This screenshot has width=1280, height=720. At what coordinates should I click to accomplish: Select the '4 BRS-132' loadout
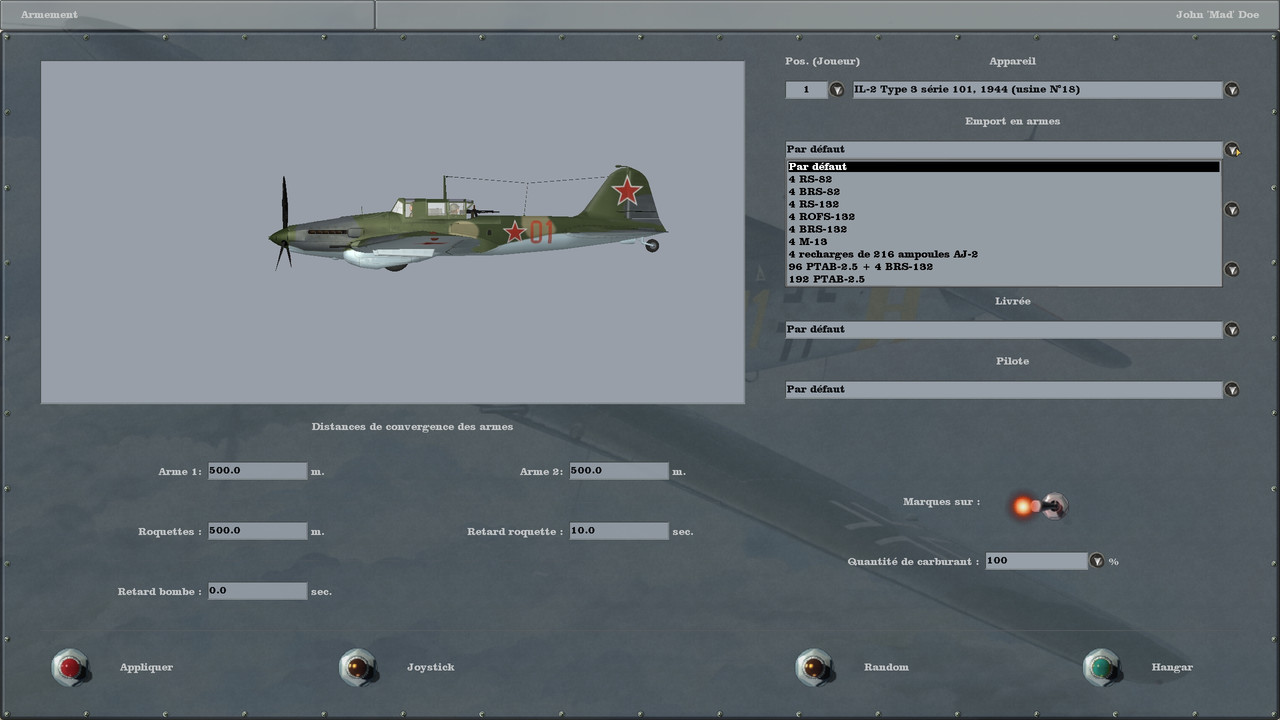pos(1003,229)
